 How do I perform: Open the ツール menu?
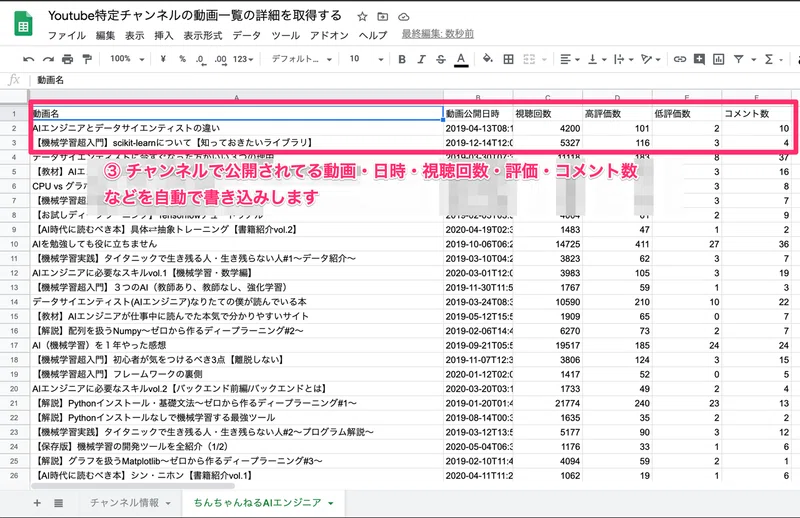[x=286, y=35]
